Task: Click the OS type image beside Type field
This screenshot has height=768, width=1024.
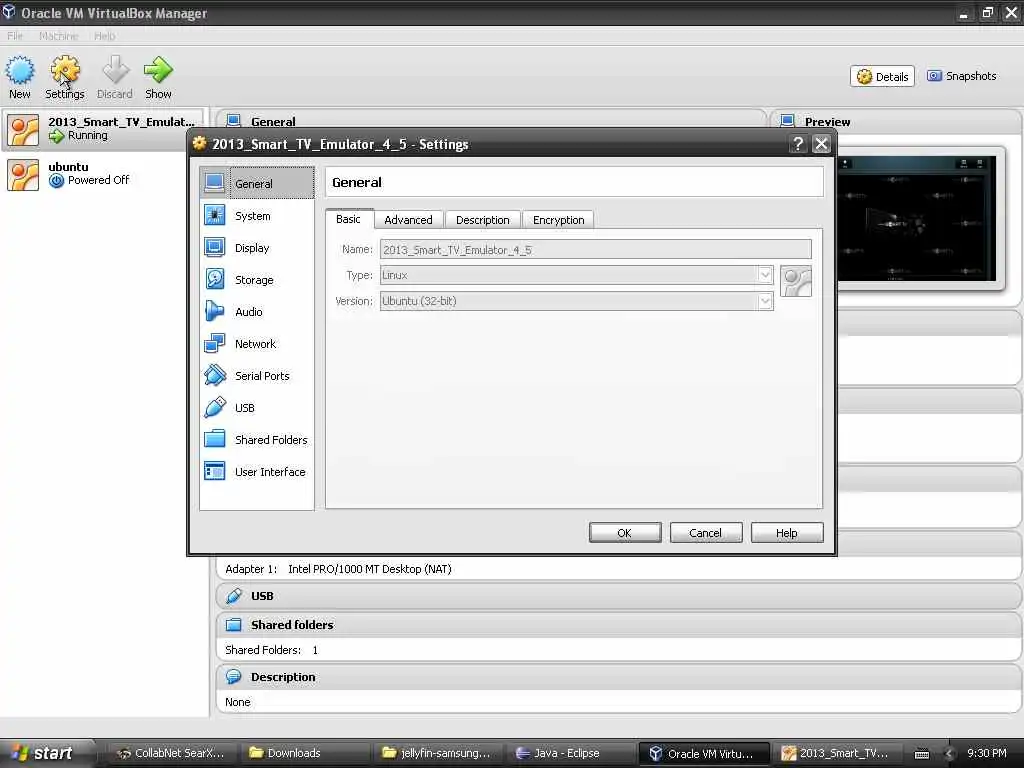Action: [796, 281]
